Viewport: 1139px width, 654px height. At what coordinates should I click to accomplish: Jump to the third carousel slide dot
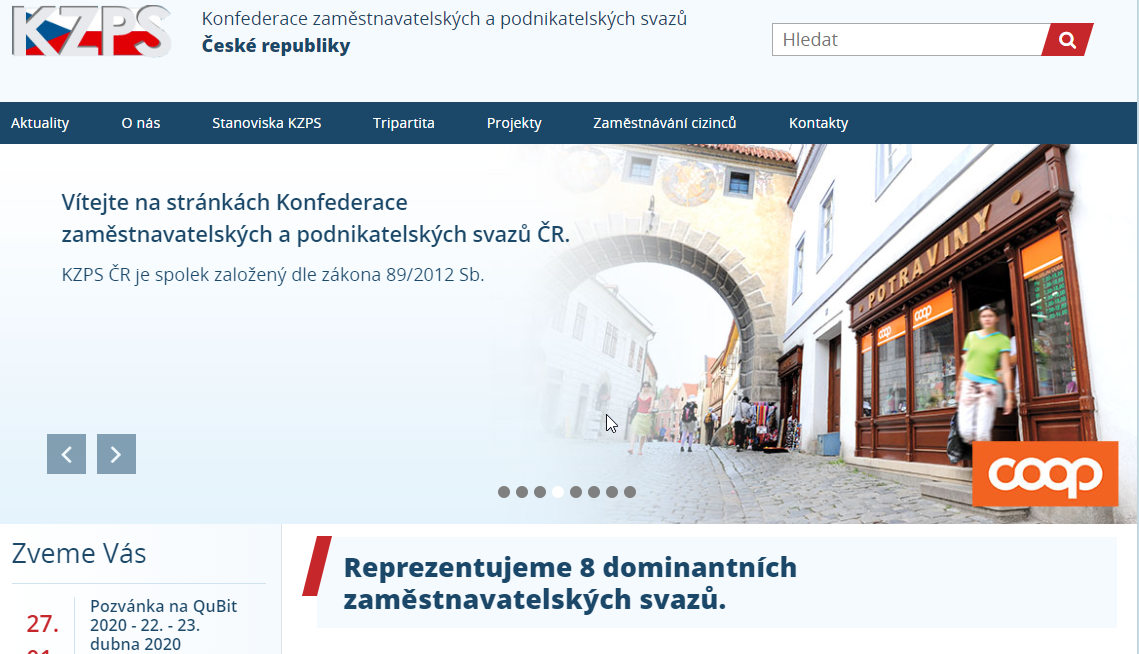(540, 492)
